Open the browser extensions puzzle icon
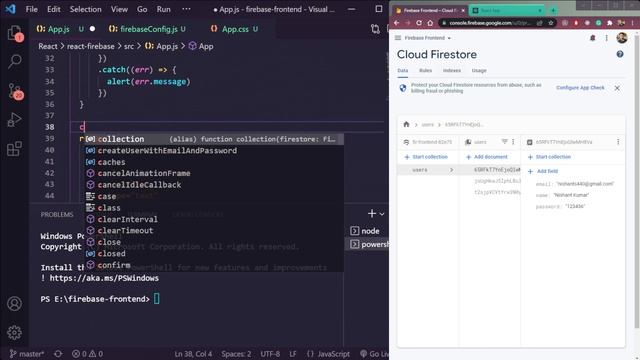Image resolution: width=640 pixels, height=360 pixels. (x=610, y=23)
